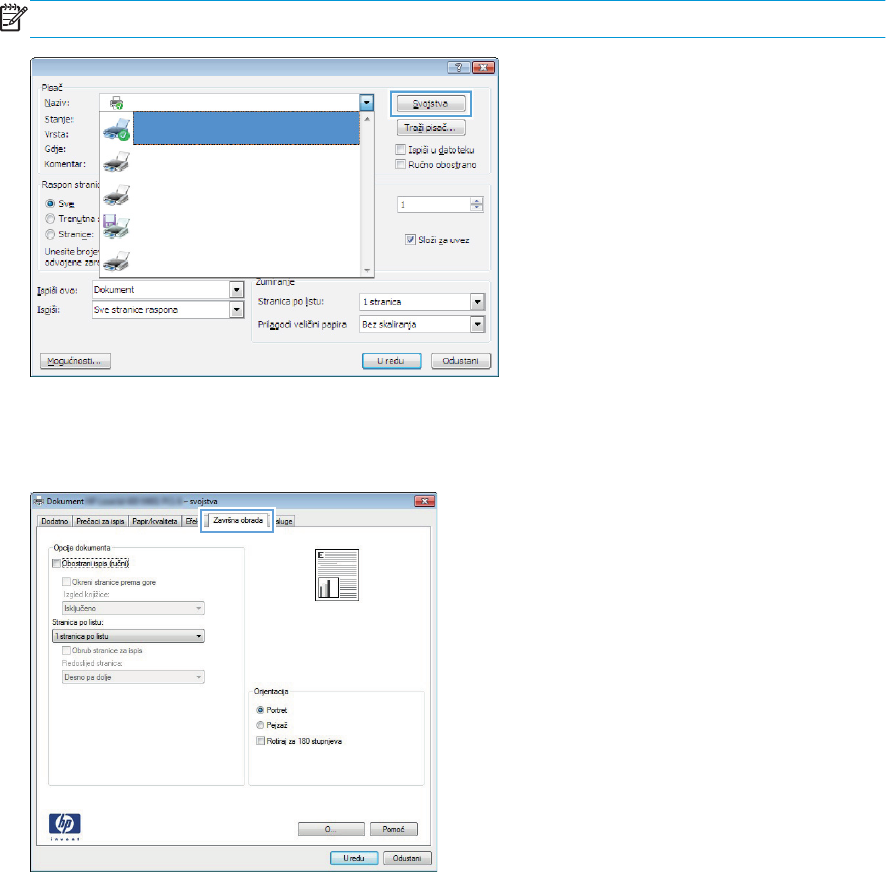Tick the Obostrani ispis (ručni) checkbox
The image size is (886, 872).
[x=57, y=563]
